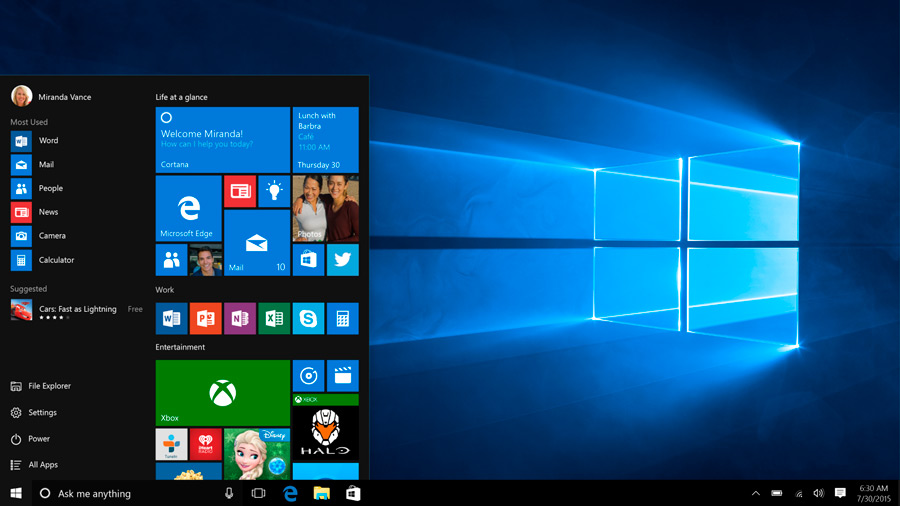Open the OneNote tile
The width and height of the screenshot is (900, 506).
pyautogui.click(x=240, y=319)
